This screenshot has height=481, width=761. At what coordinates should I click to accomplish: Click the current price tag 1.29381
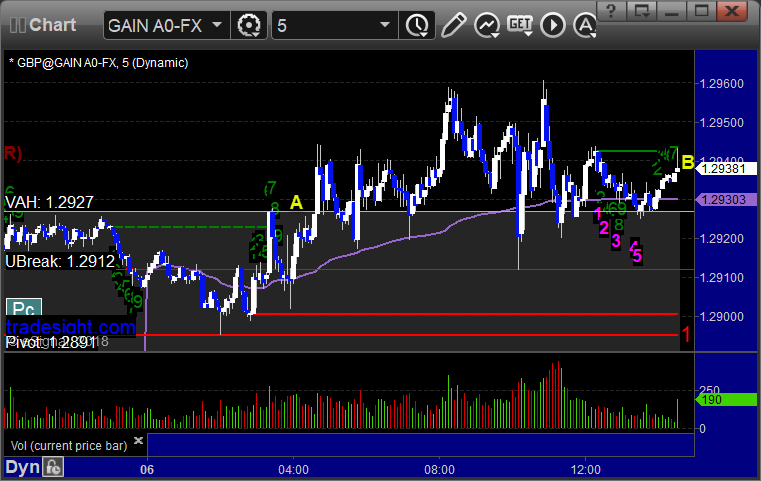[x=726, y=168]
